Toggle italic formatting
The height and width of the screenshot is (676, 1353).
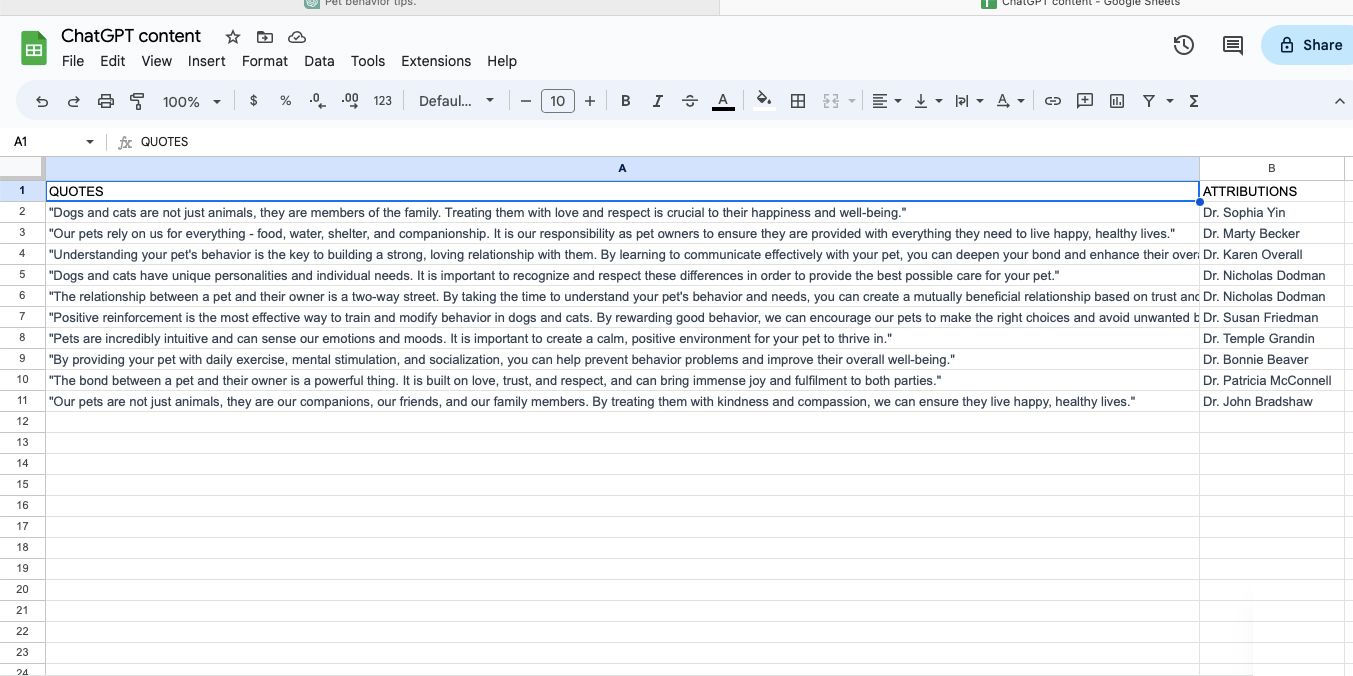657,100
